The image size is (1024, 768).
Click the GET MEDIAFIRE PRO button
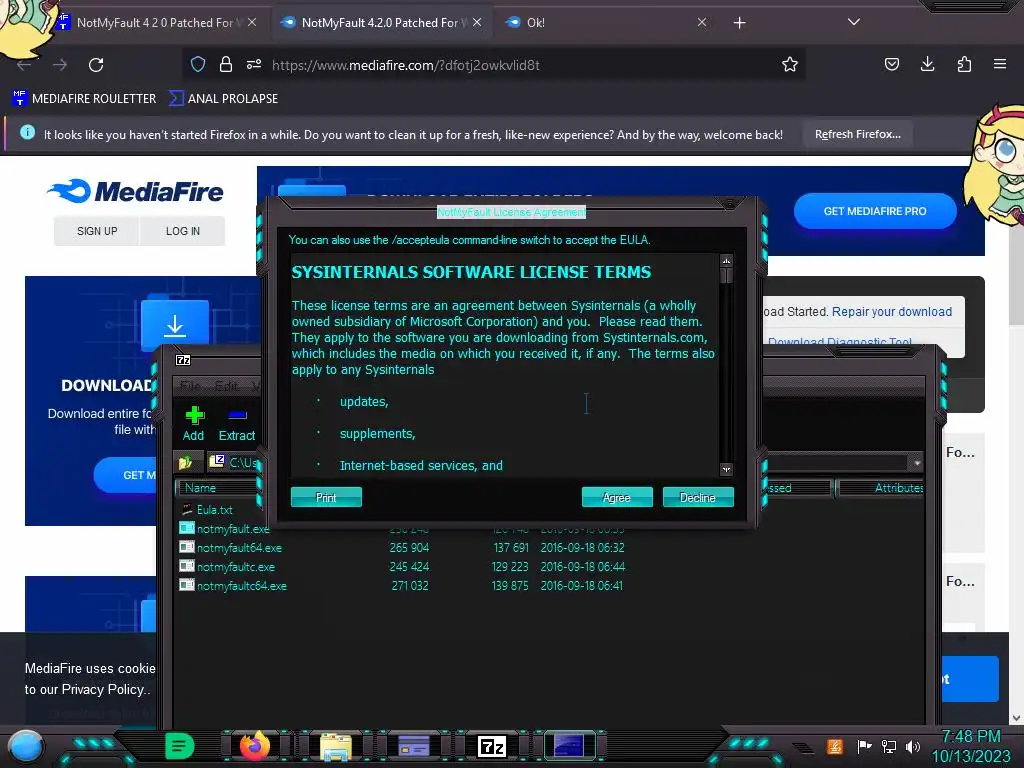click(874, 211)
